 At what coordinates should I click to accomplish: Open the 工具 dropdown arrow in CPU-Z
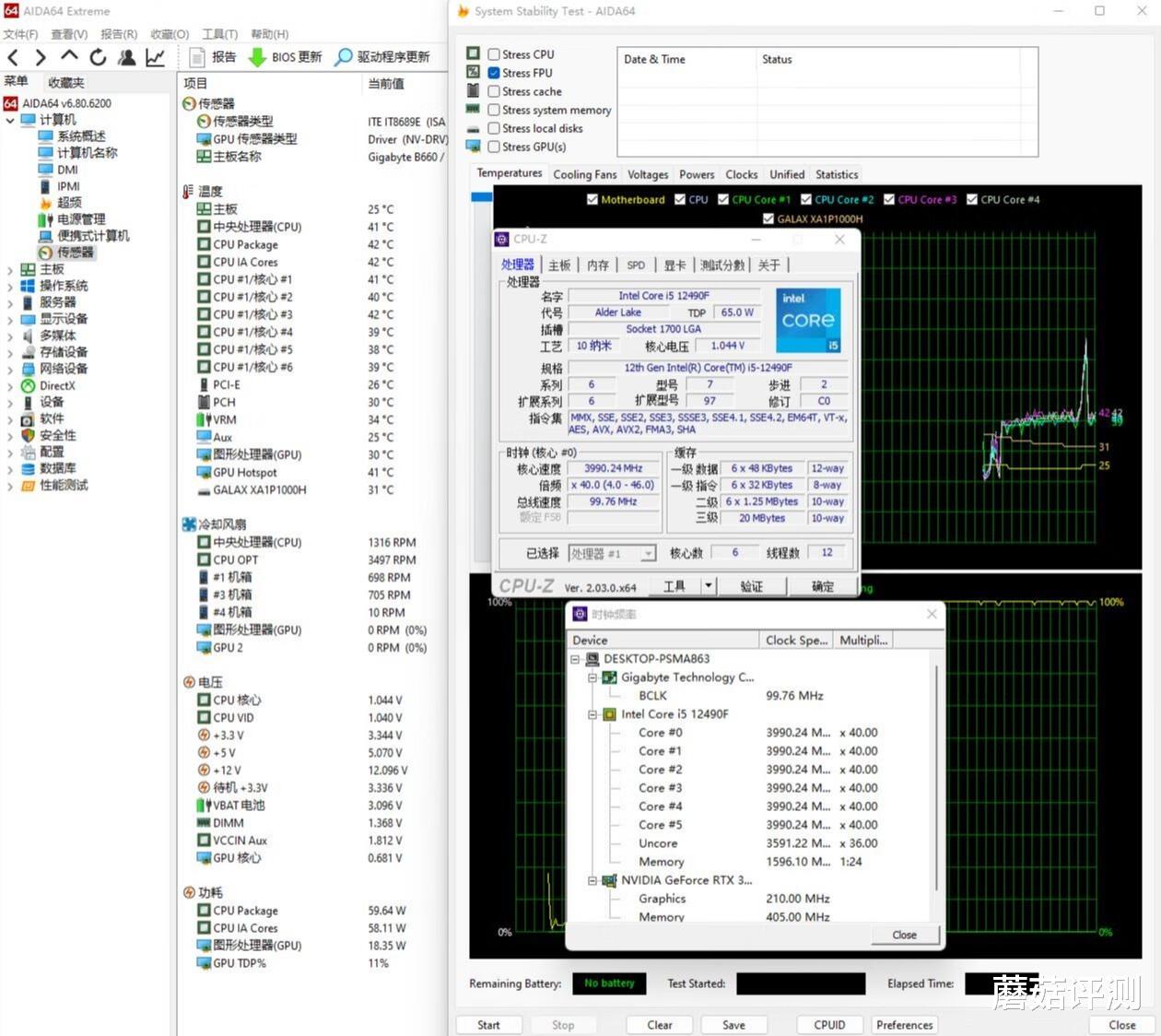[x=708, y=585]
